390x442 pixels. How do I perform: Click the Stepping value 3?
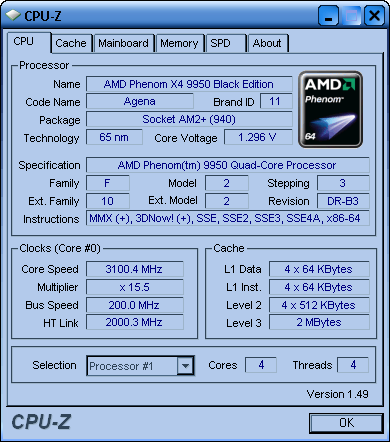click(343, 183)
